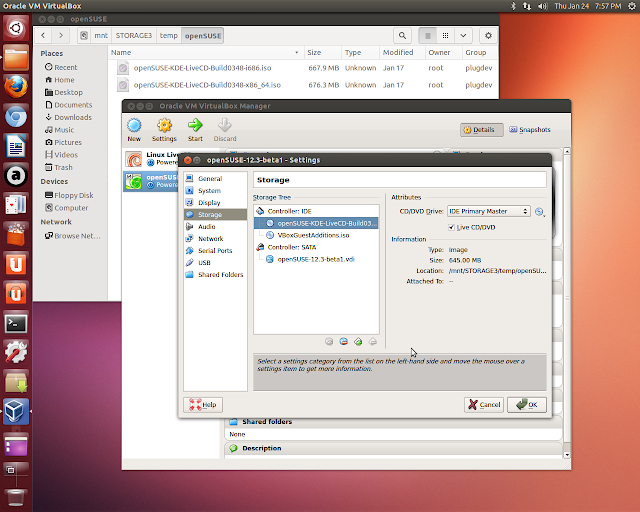Viewport: 640px width, 512px height.
Task: Go back in the file manager
Action: pyautogui.click(x=43, y=36)
